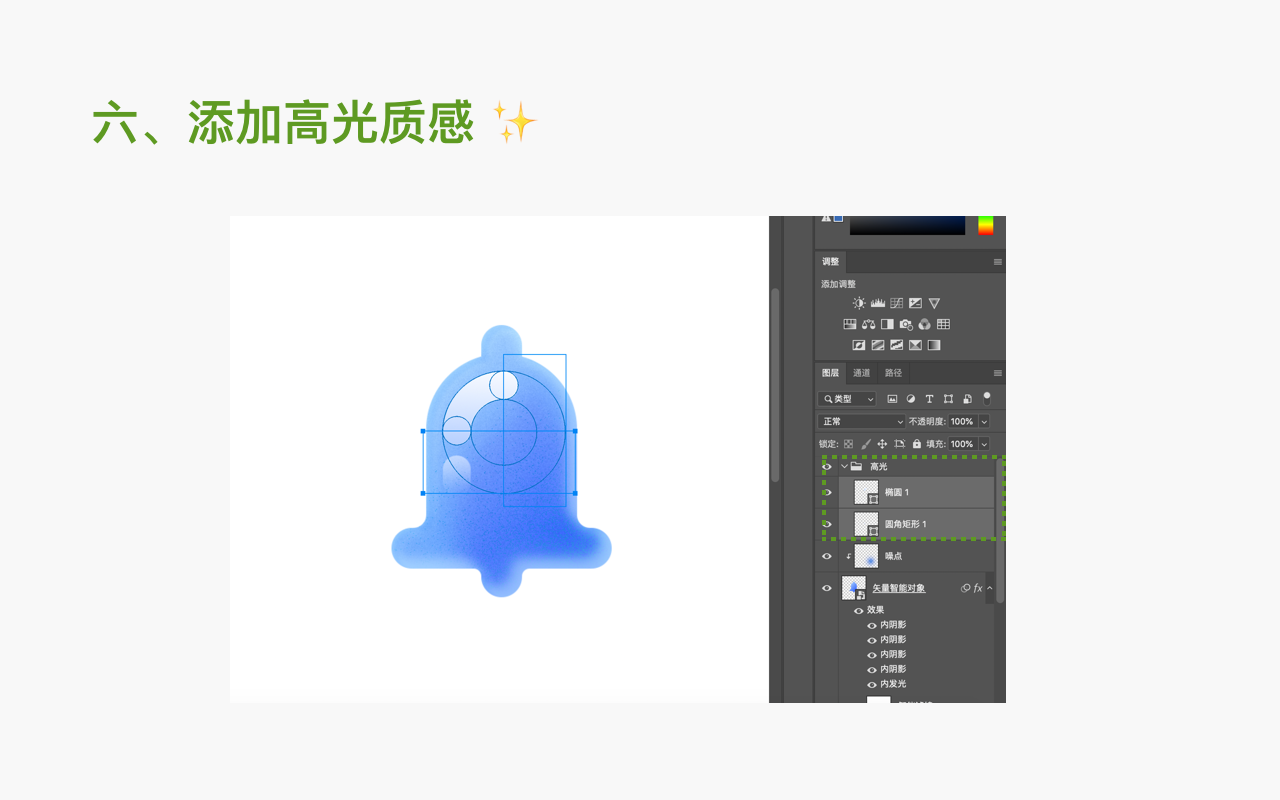Open the 类型 layer filter dropdown
The image size is (1280, 800).
coord(847,399)
